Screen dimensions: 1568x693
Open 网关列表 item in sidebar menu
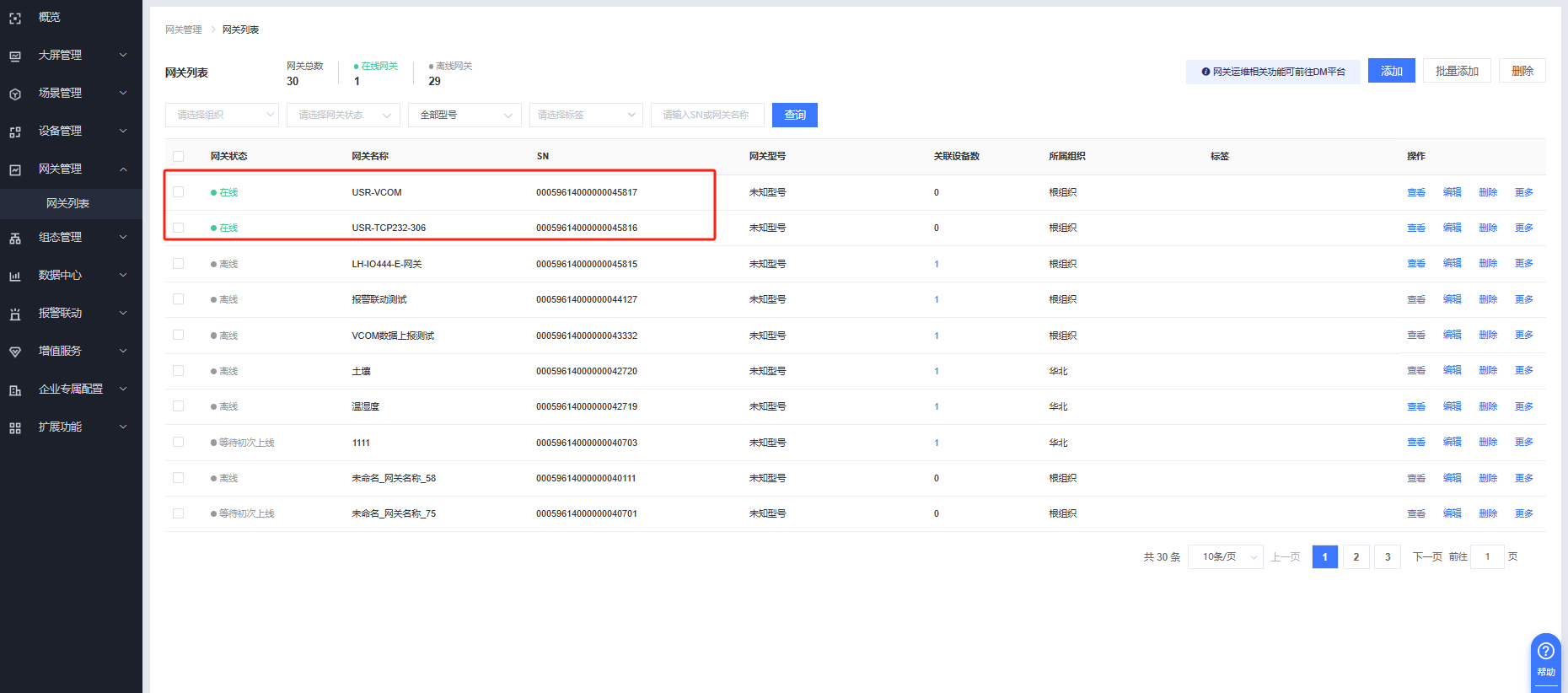[68, 203]
